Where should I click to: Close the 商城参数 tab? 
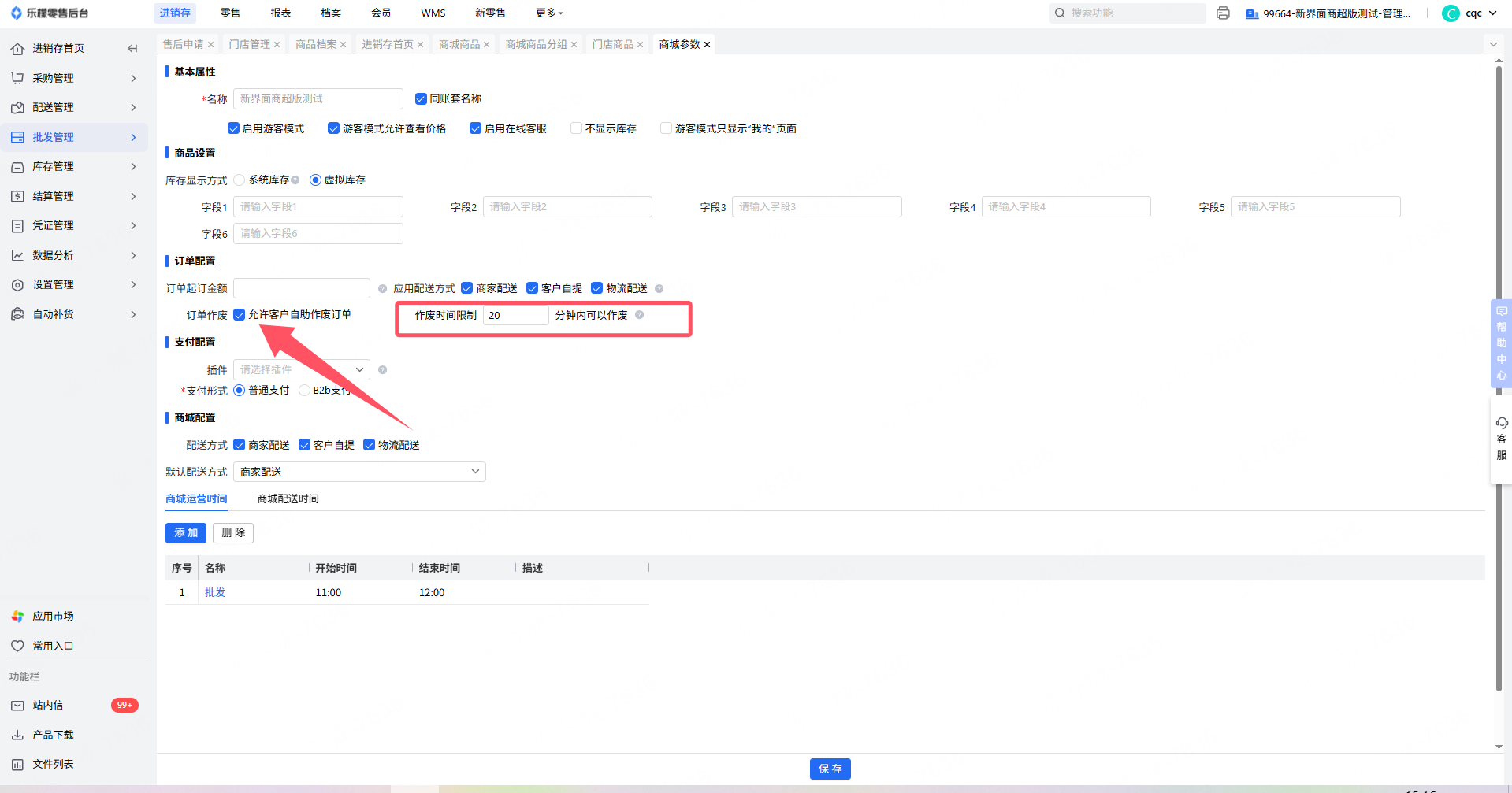[x=707, y=44]
